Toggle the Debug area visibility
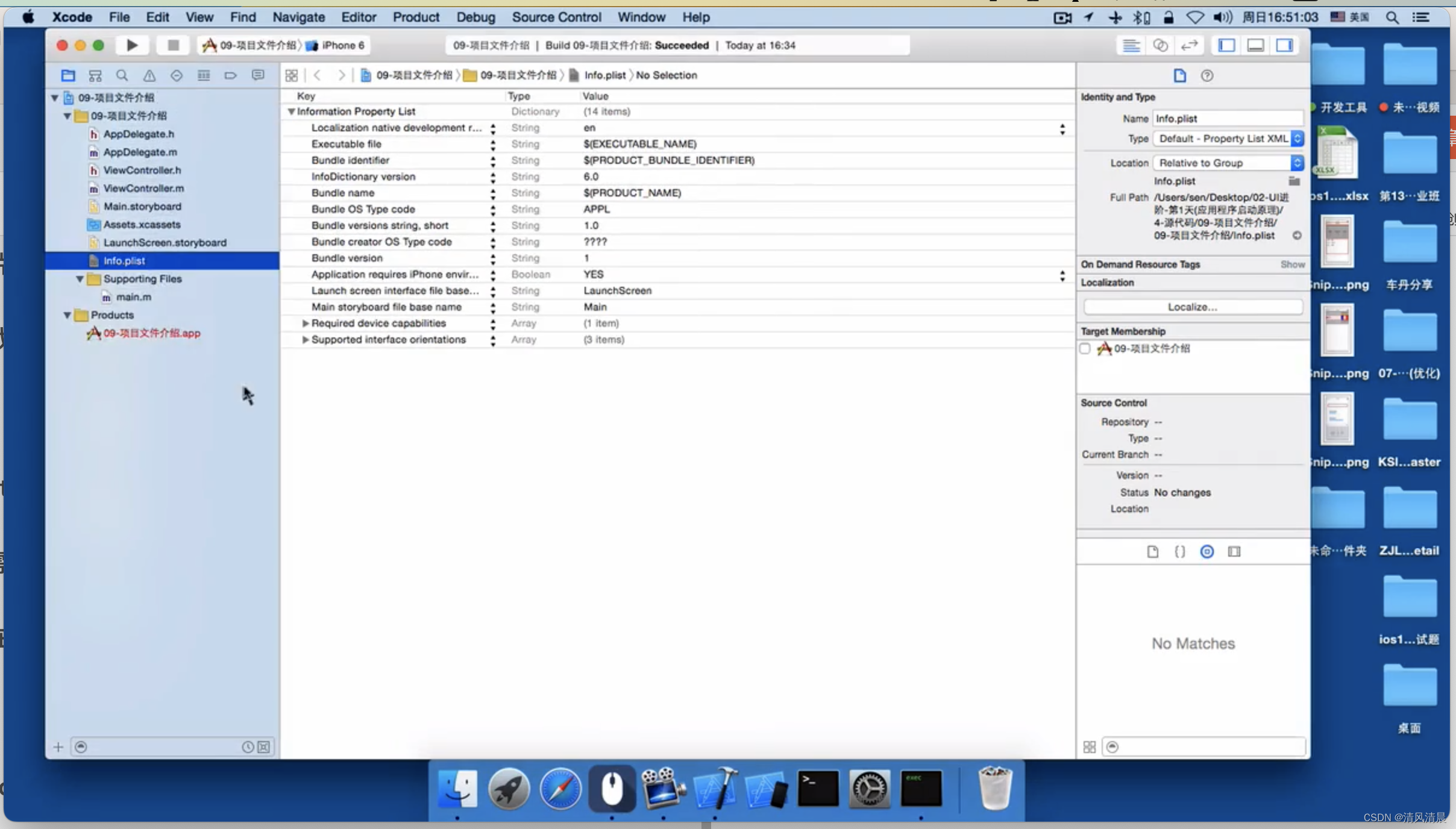The height and width of the screenshot is (829, 1456). (x=1255, y=45)
